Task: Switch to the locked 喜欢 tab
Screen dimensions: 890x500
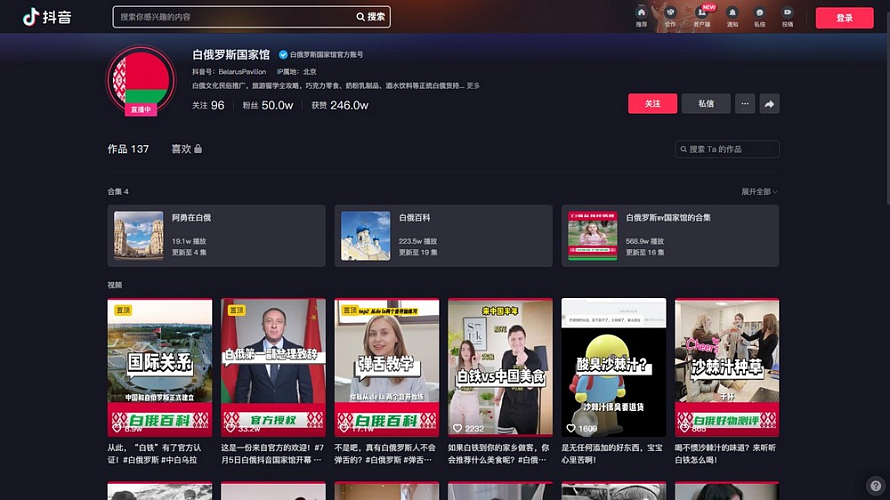Action: (x=186, y=149)
